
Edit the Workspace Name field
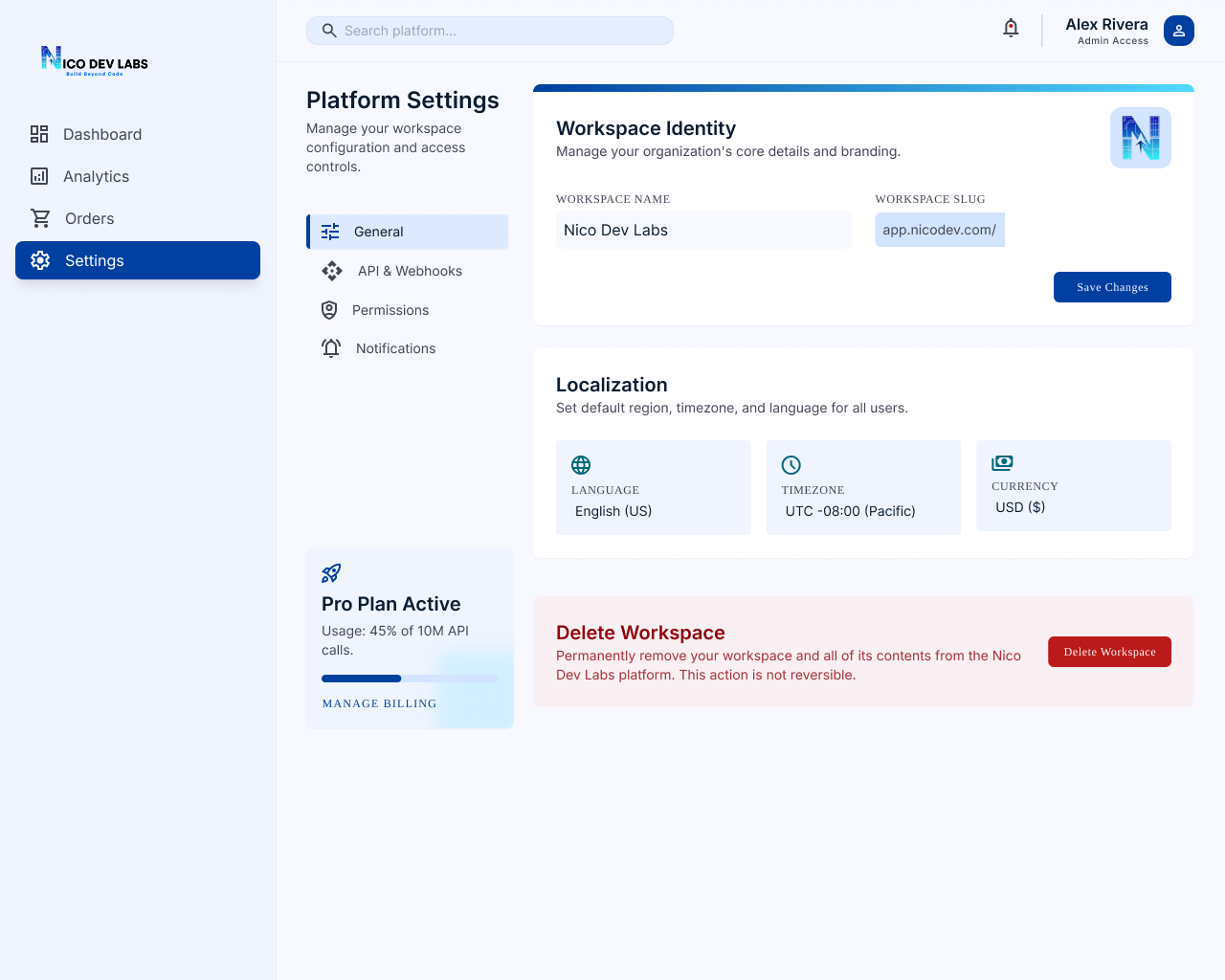coord(703,230)
